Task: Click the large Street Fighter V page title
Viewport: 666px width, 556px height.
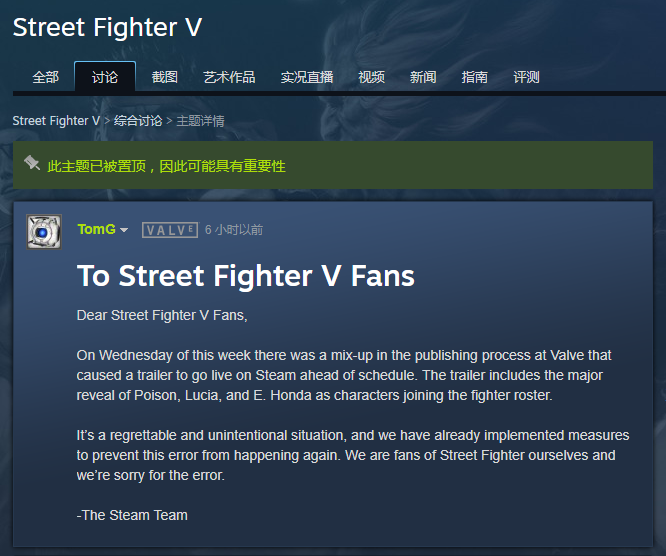Action: click(x=107, y=27)
